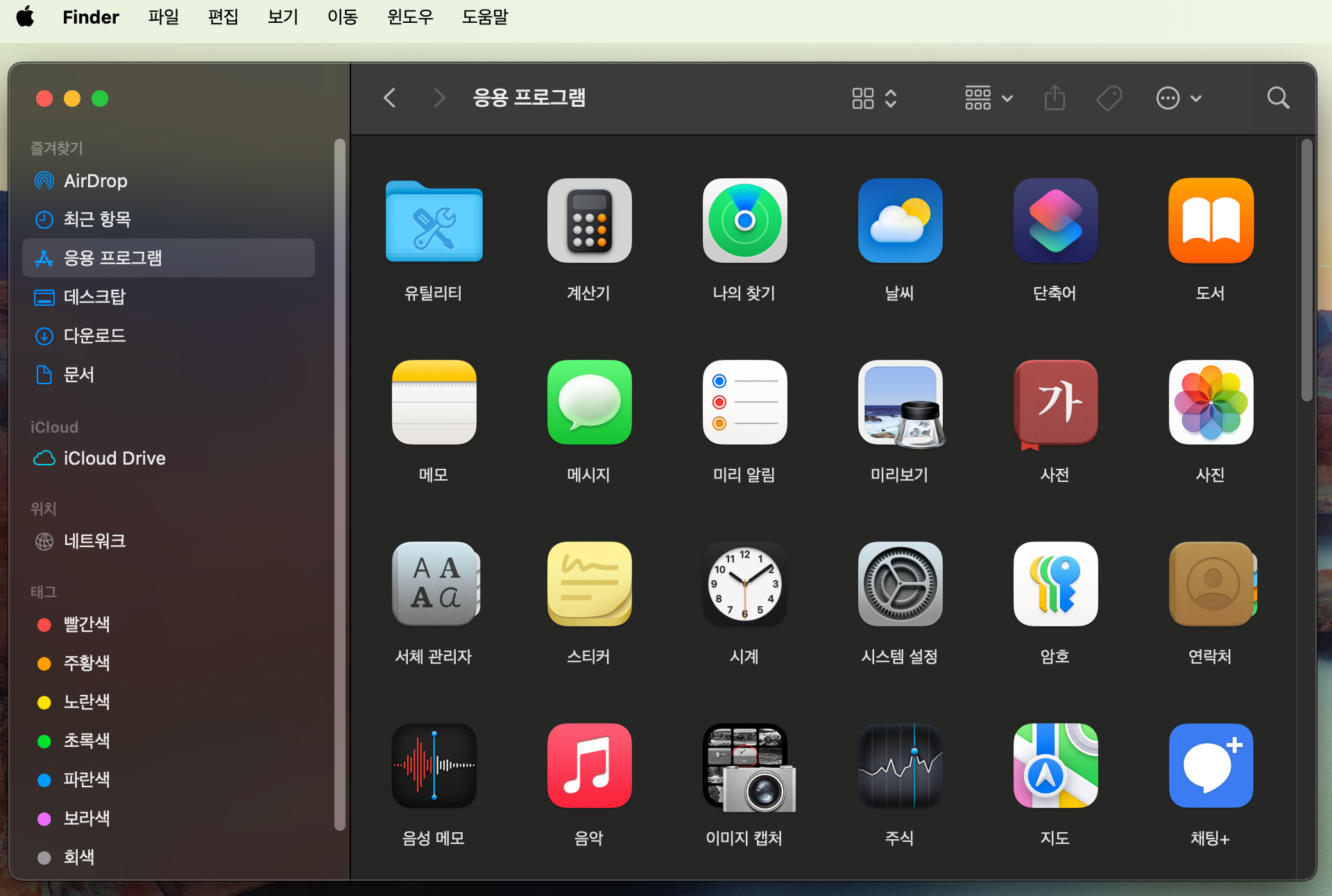The height and width of the screenshot is (896, 1332).
Task: Select the 빨간색 red tag
Action: coord(86,624)
